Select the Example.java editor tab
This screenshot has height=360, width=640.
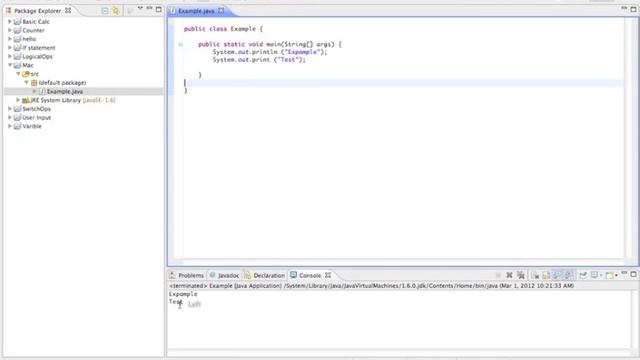pyautogui.click(x=196, y=11)
